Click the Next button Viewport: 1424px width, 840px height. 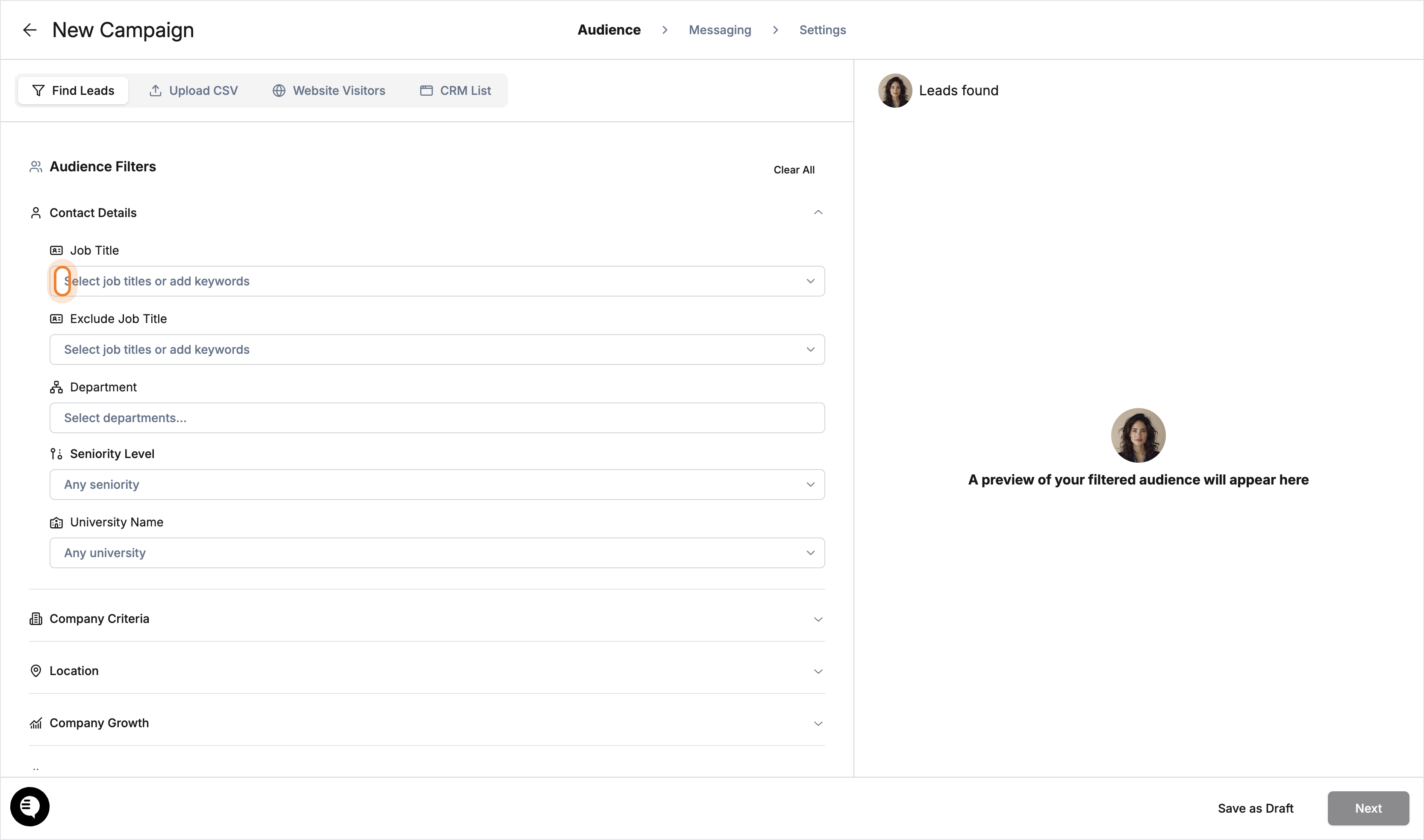click(1368, 808)
